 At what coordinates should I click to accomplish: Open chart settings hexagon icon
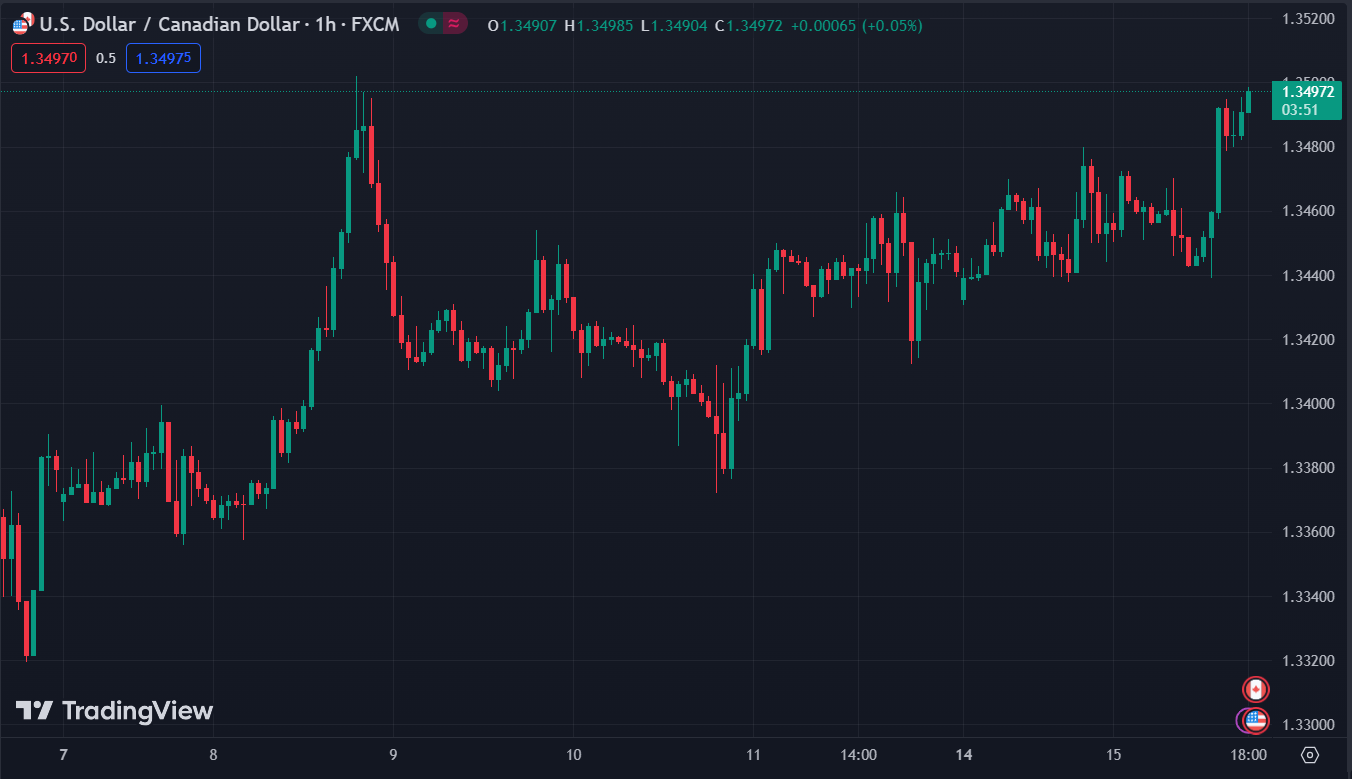point(1311,754)
